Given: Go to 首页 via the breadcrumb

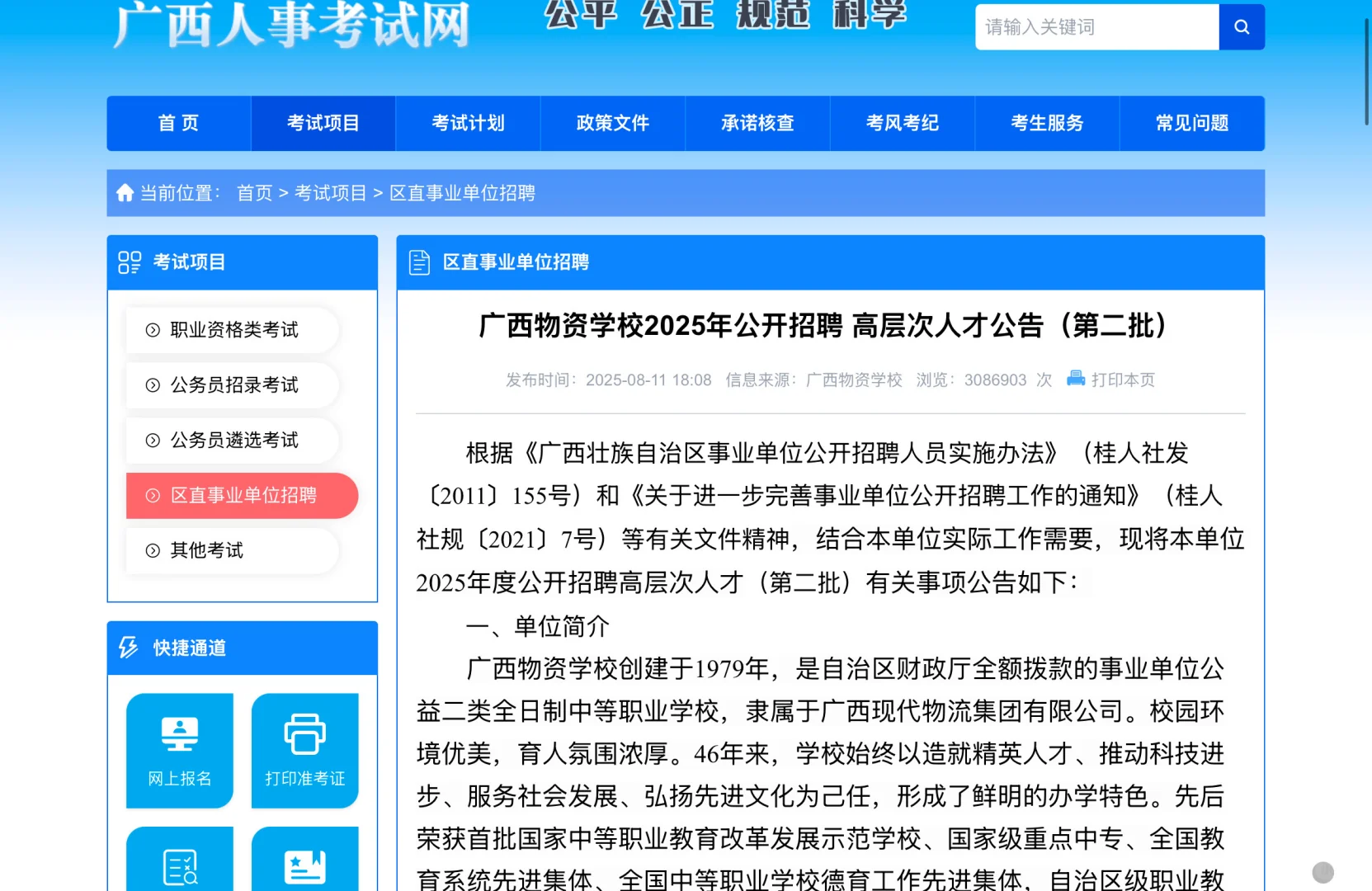Looking at the screenshot, I should [x=255, y=193].
